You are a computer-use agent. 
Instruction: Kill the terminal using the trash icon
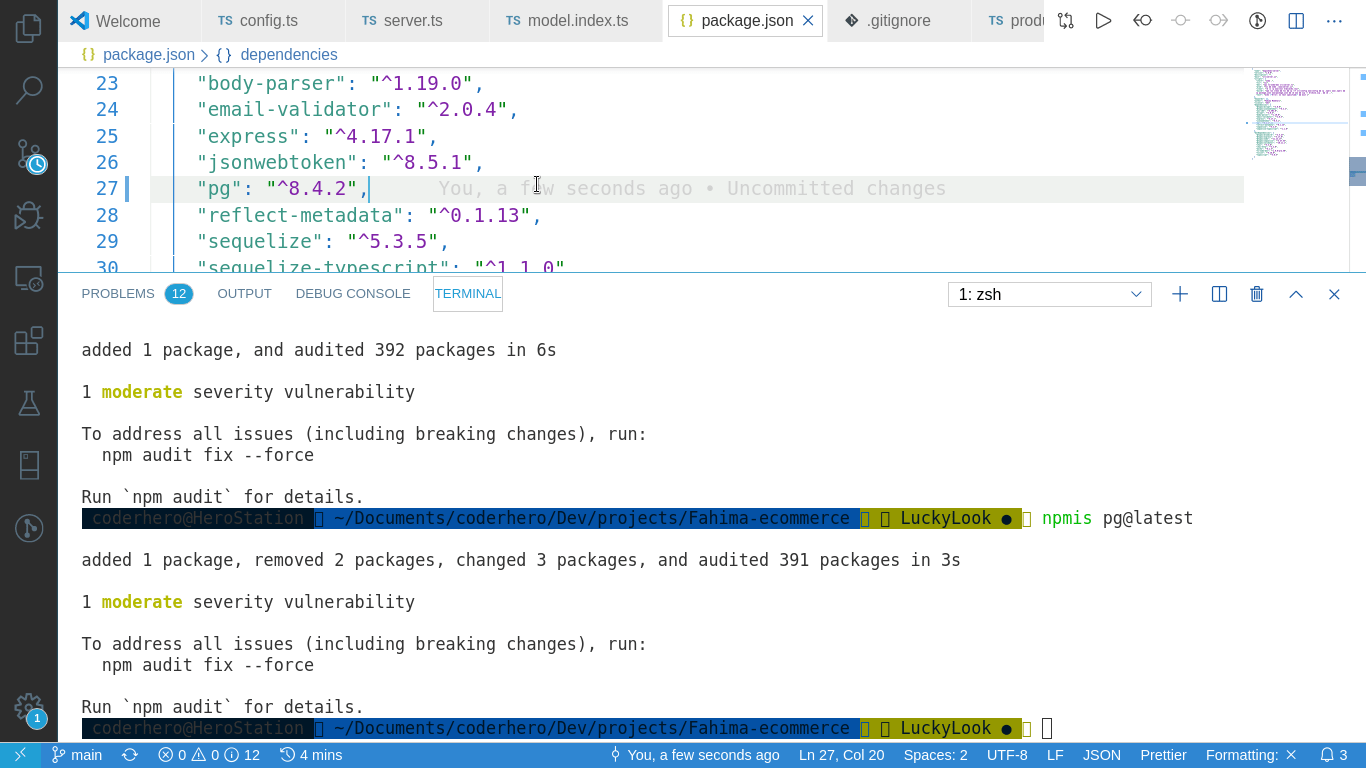coord(1257,294)
